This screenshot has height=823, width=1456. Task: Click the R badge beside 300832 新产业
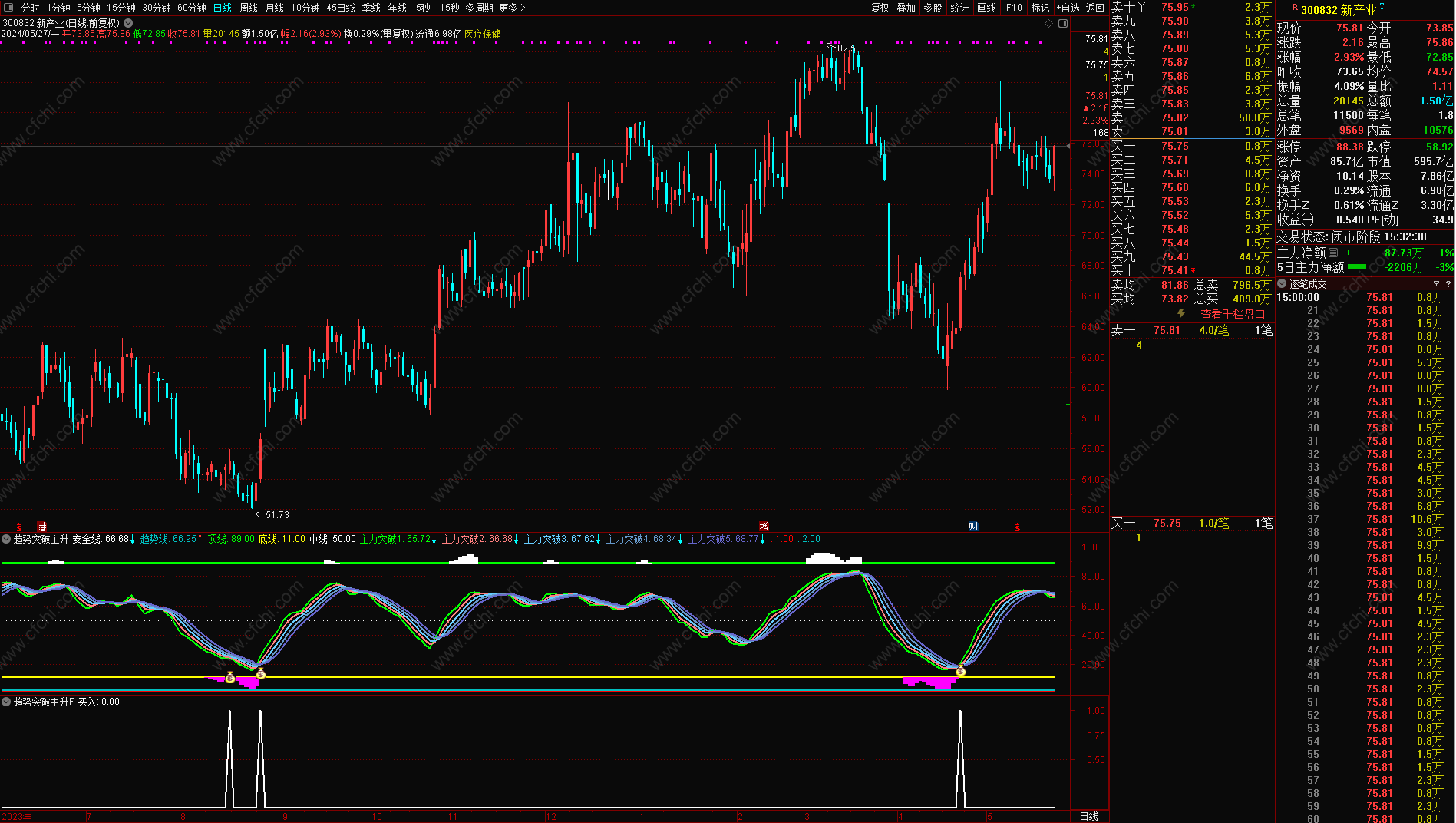pyautogui.click(x=1295, y=8)
